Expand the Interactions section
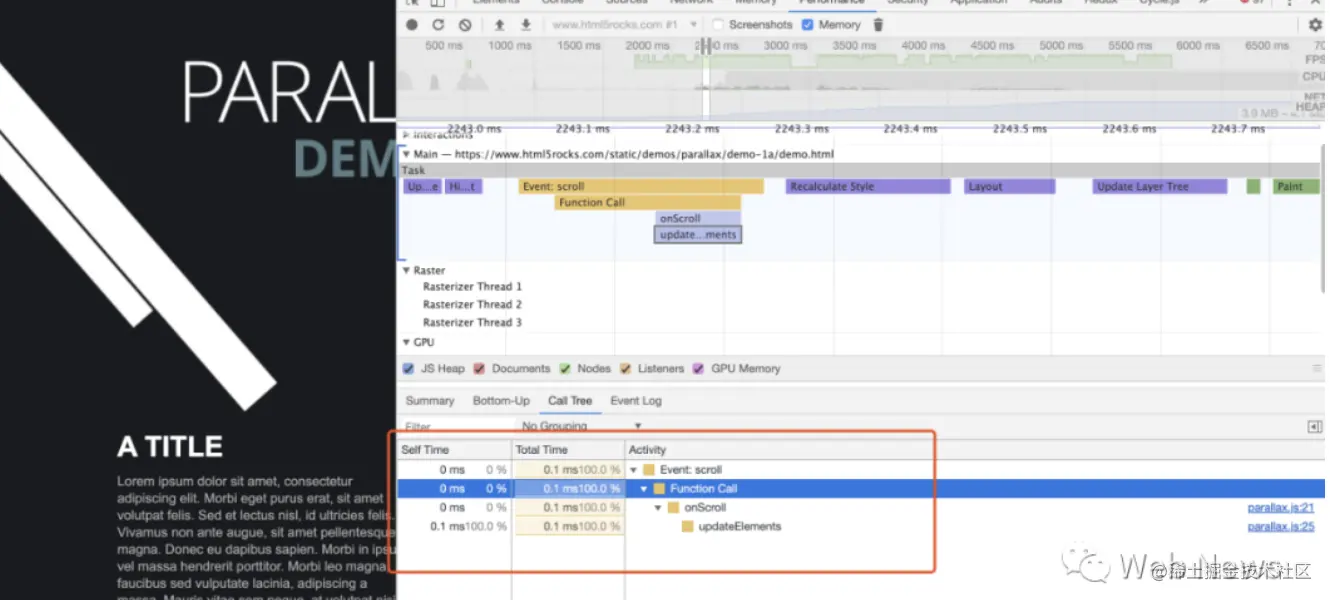This screenshot has height=600, width=1330. click(x=405, y=135)
